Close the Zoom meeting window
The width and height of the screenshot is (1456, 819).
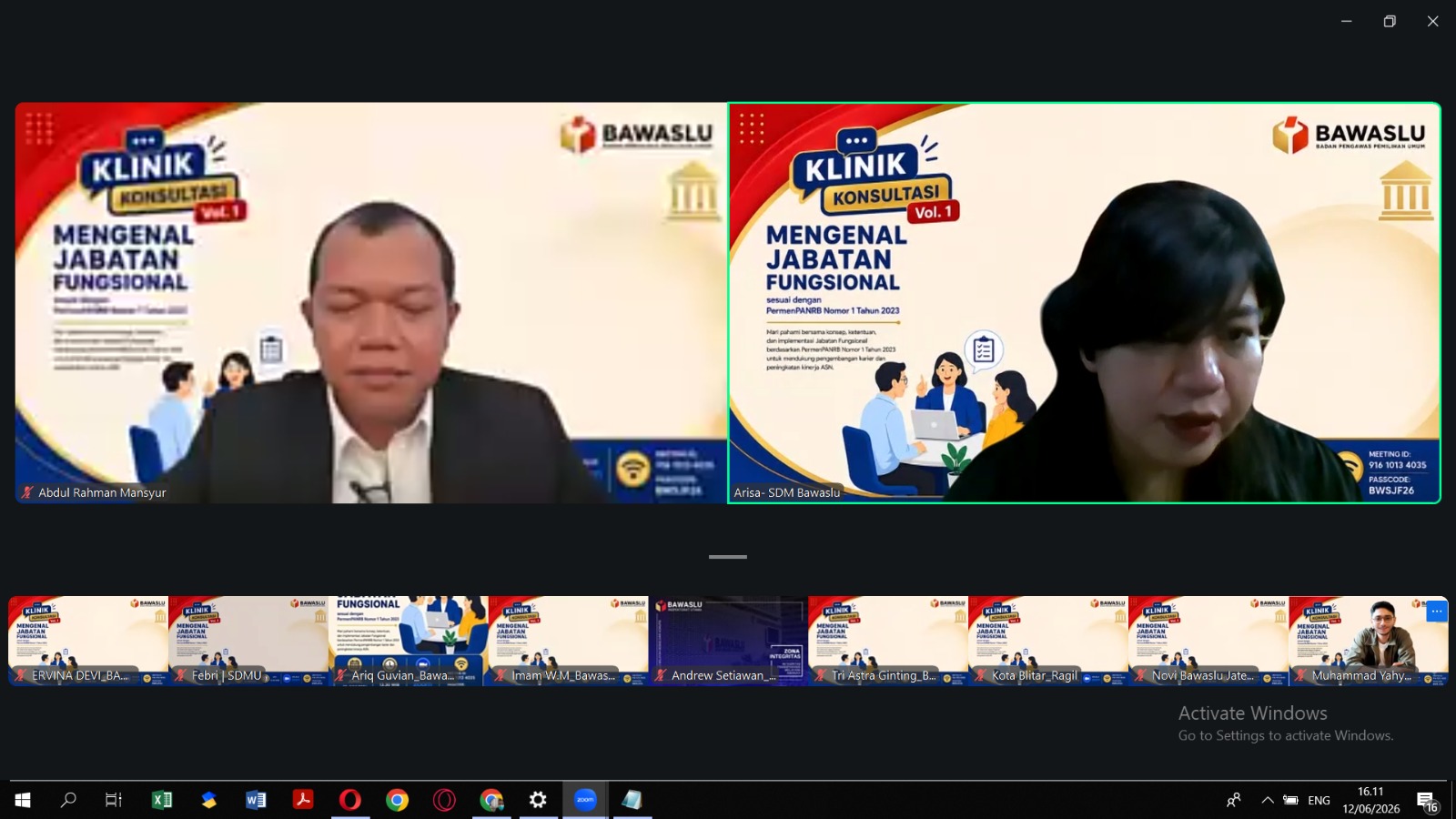[1432, 21]
